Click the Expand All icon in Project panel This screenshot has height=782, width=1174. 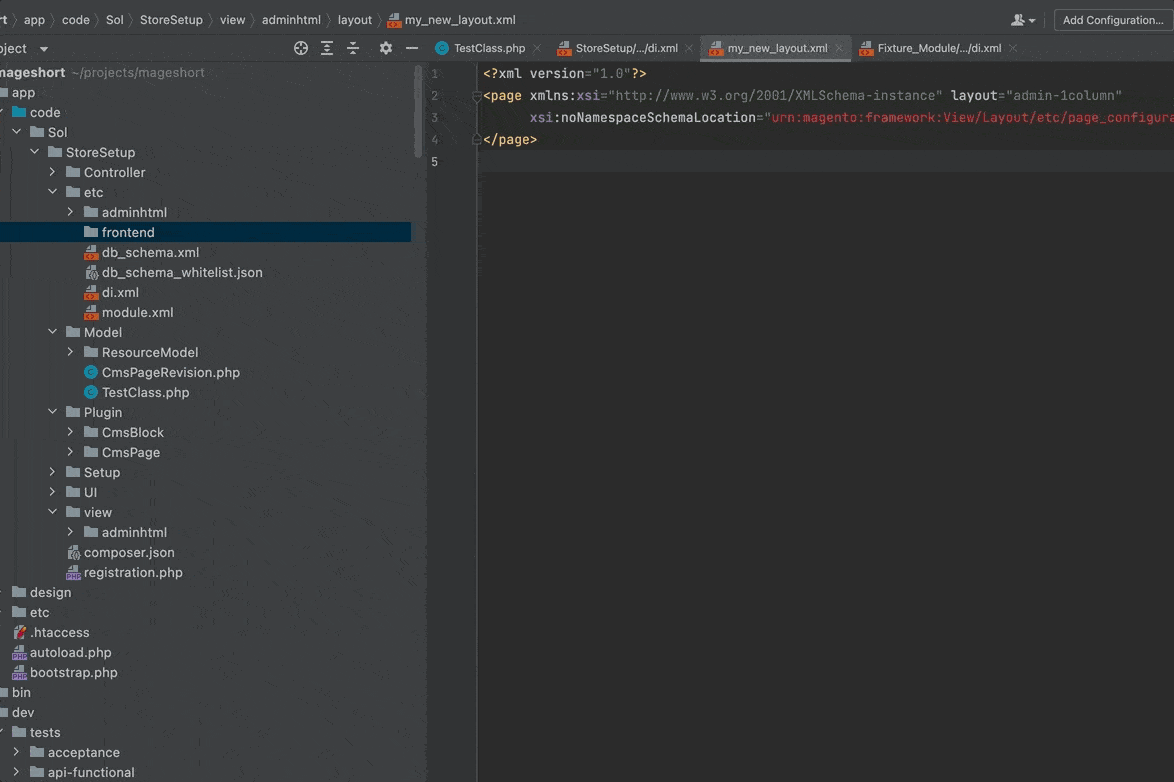click(327, 48)
